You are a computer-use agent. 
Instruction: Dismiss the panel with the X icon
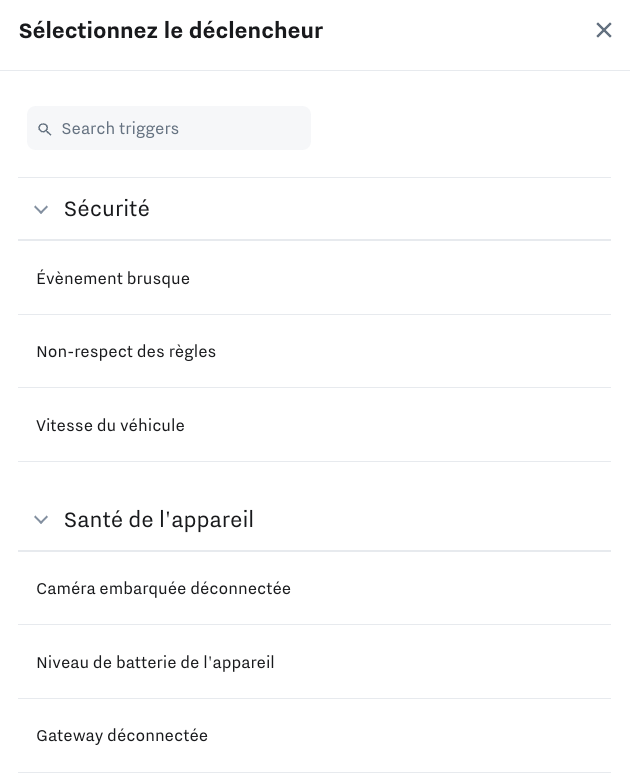tap(603, 30)
